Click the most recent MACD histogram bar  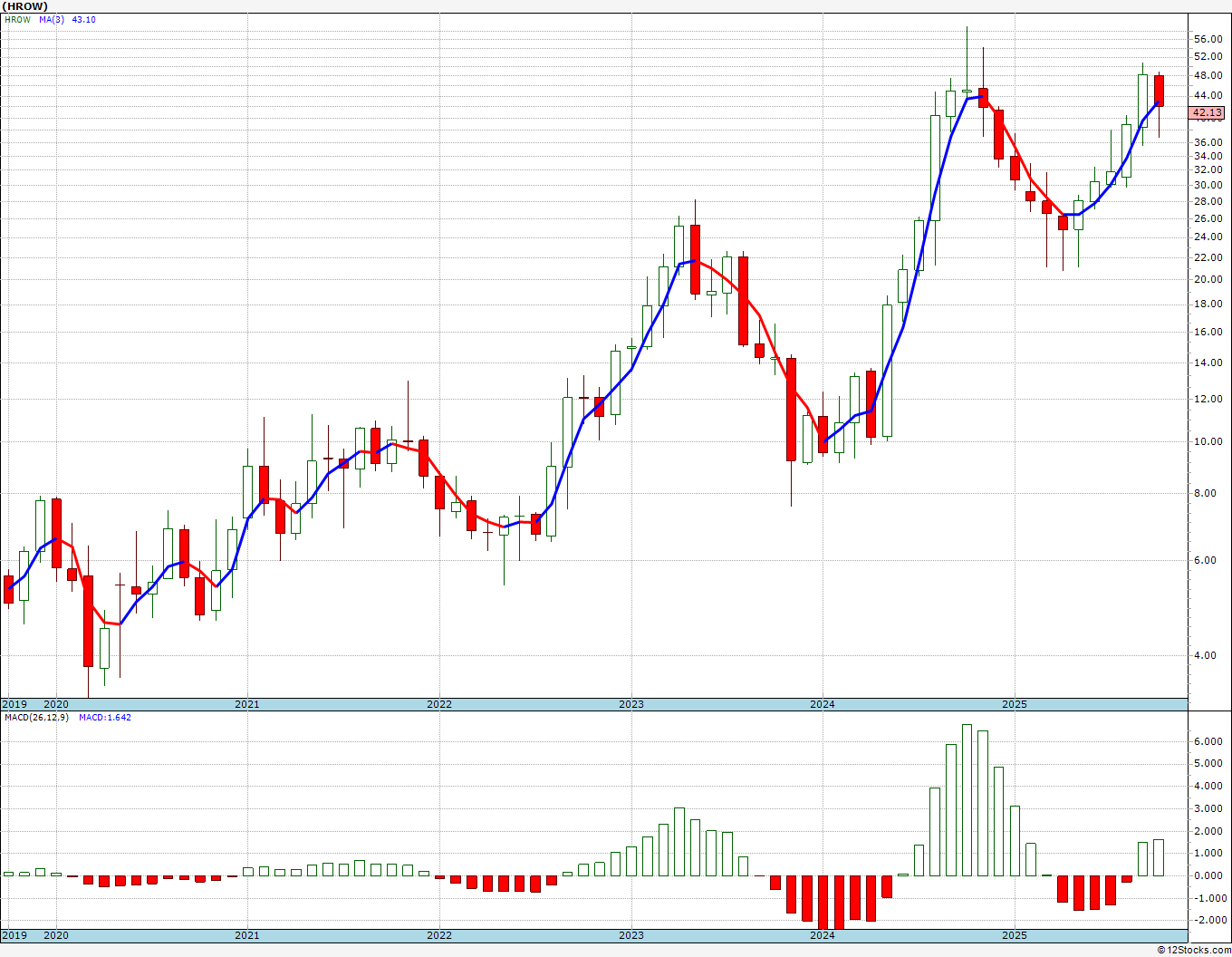(1159, 857)
